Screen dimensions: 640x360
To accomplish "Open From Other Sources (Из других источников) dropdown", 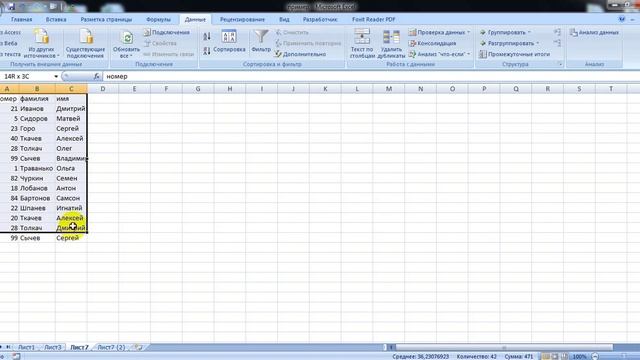I will tap(42, 43).
